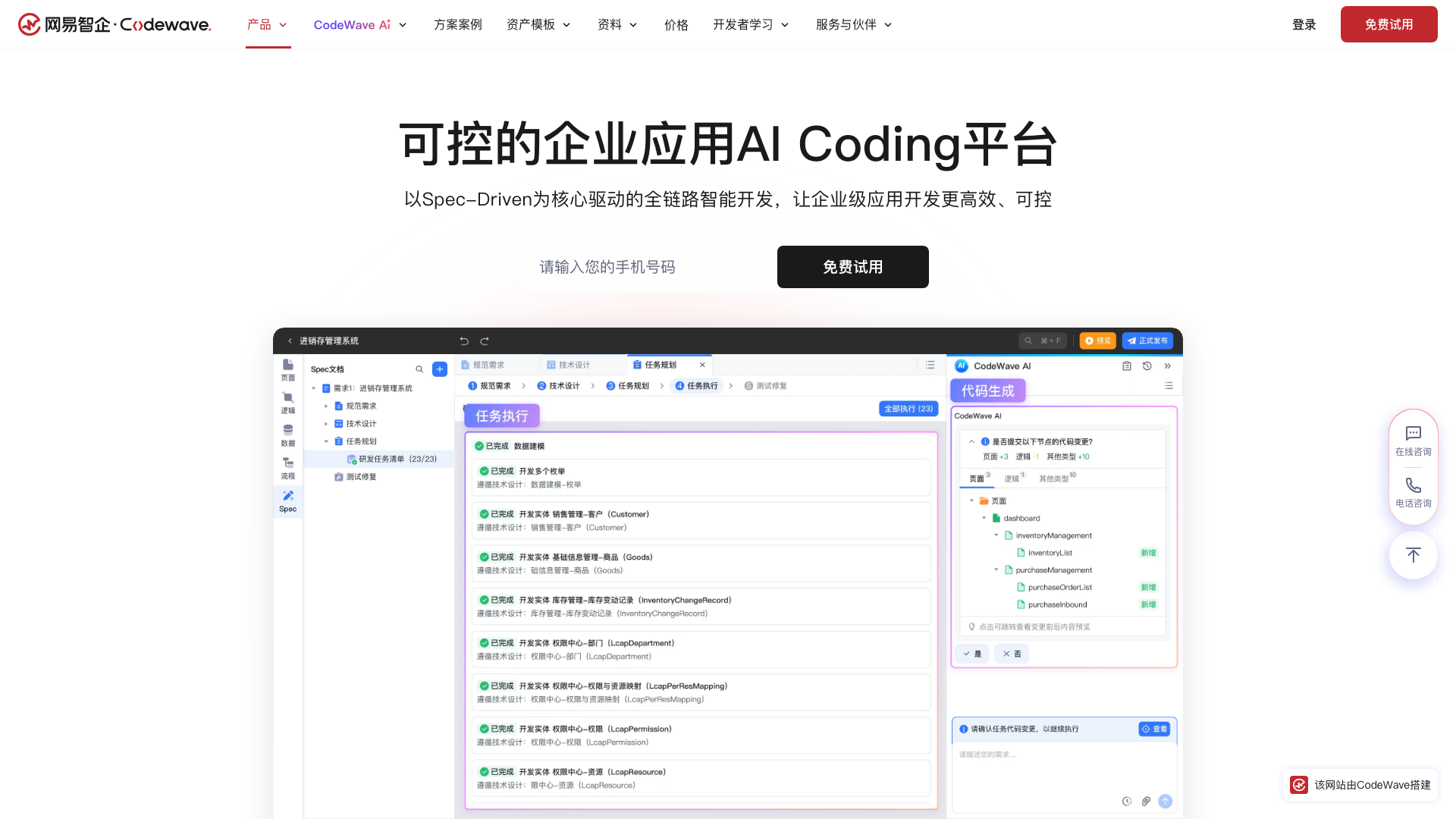Screen dimensions: 1456x819
Task: Expand the 资料 dropdown
Action: [x=617, y=25]
